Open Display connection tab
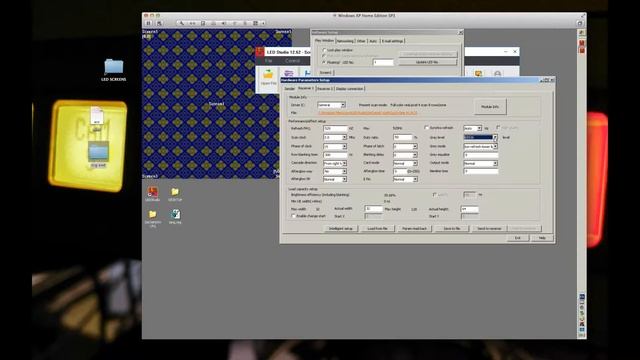The height and width of the screenshot is (360, 640). tap(349, 89)
